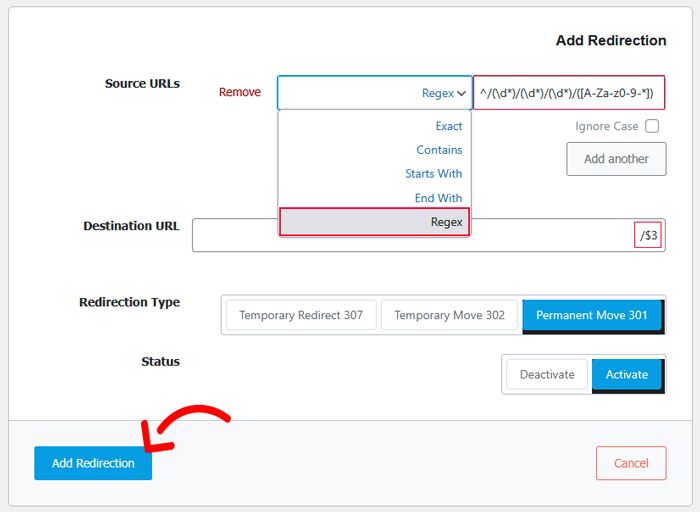Click inside the Destination URL field
Screen dimensions: 700x512
click(410, 236)
